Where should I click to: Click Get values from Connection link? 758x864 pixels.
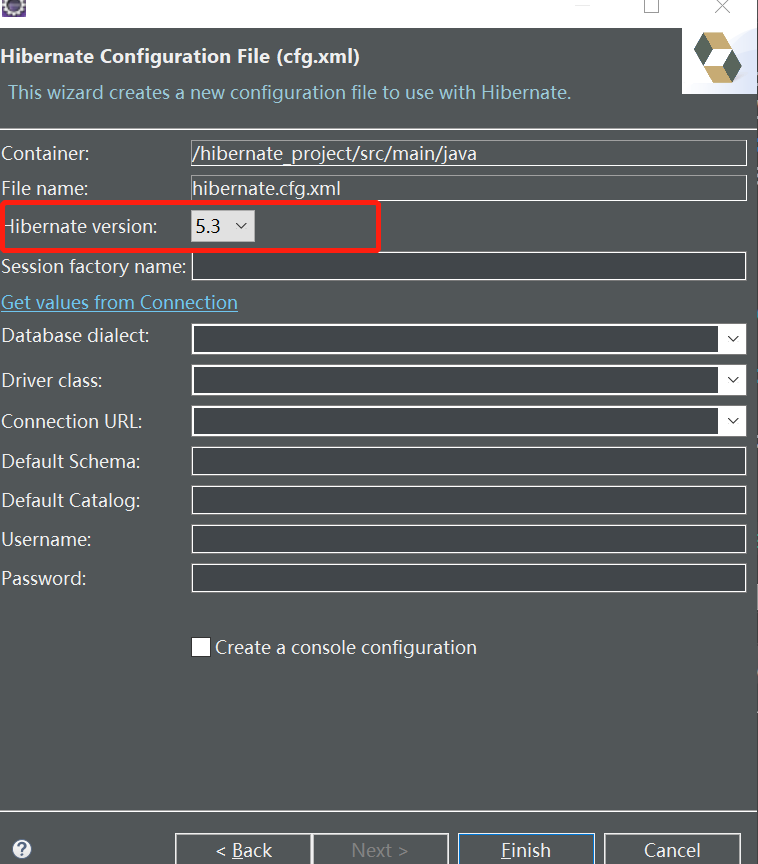(120, 303)
